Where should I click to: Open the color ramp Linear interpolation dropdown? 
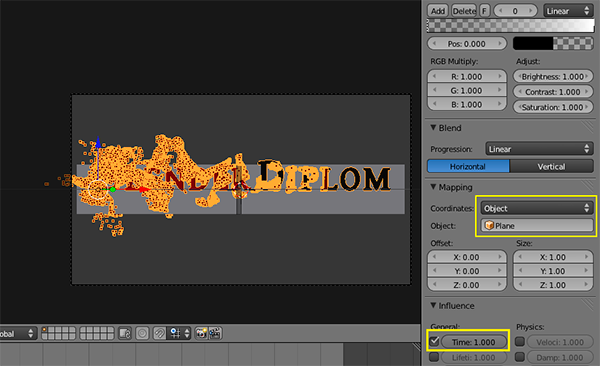coord(568,11)
